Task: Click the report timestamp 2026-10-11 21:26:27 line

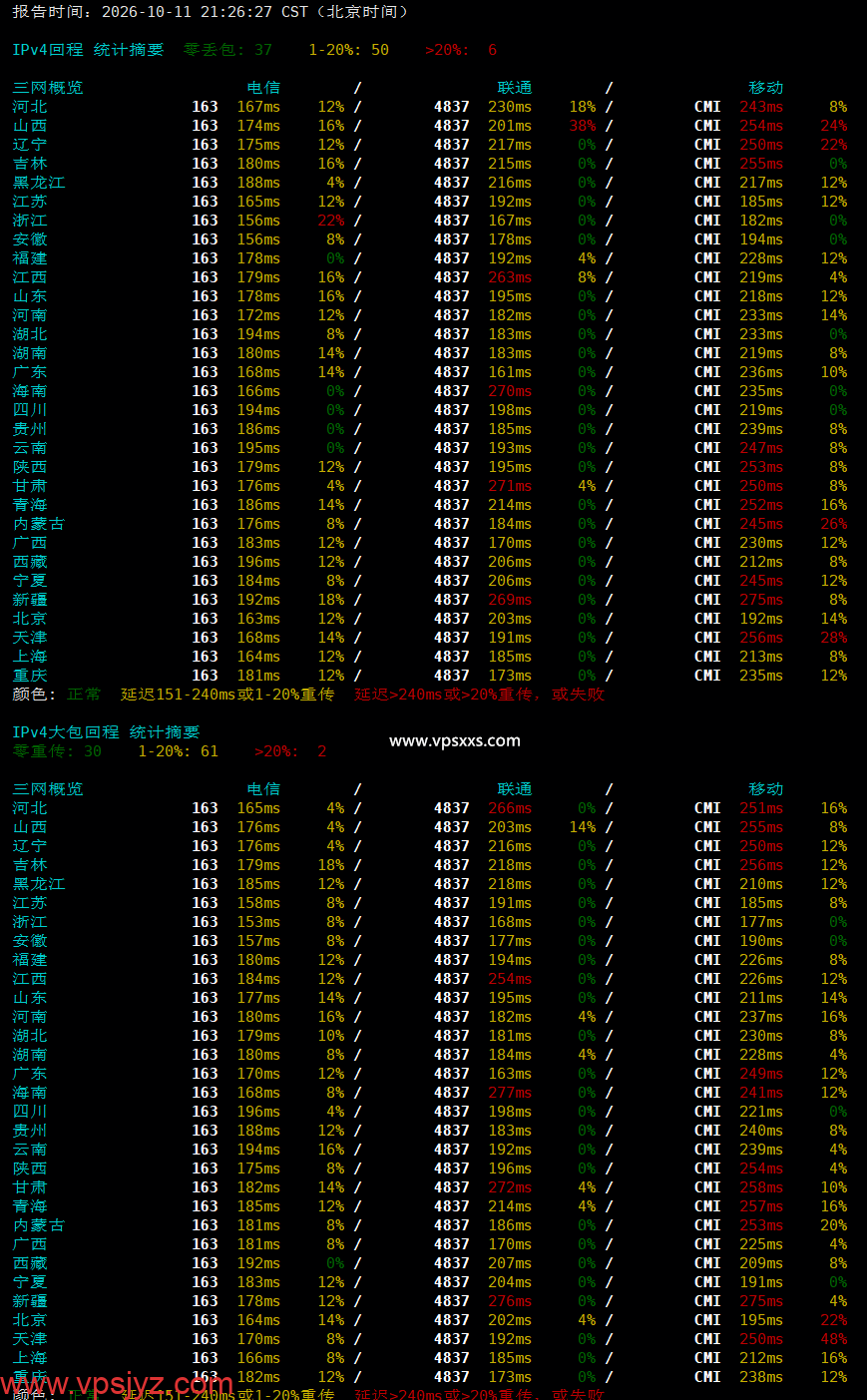Action: (x=211, y=12)
